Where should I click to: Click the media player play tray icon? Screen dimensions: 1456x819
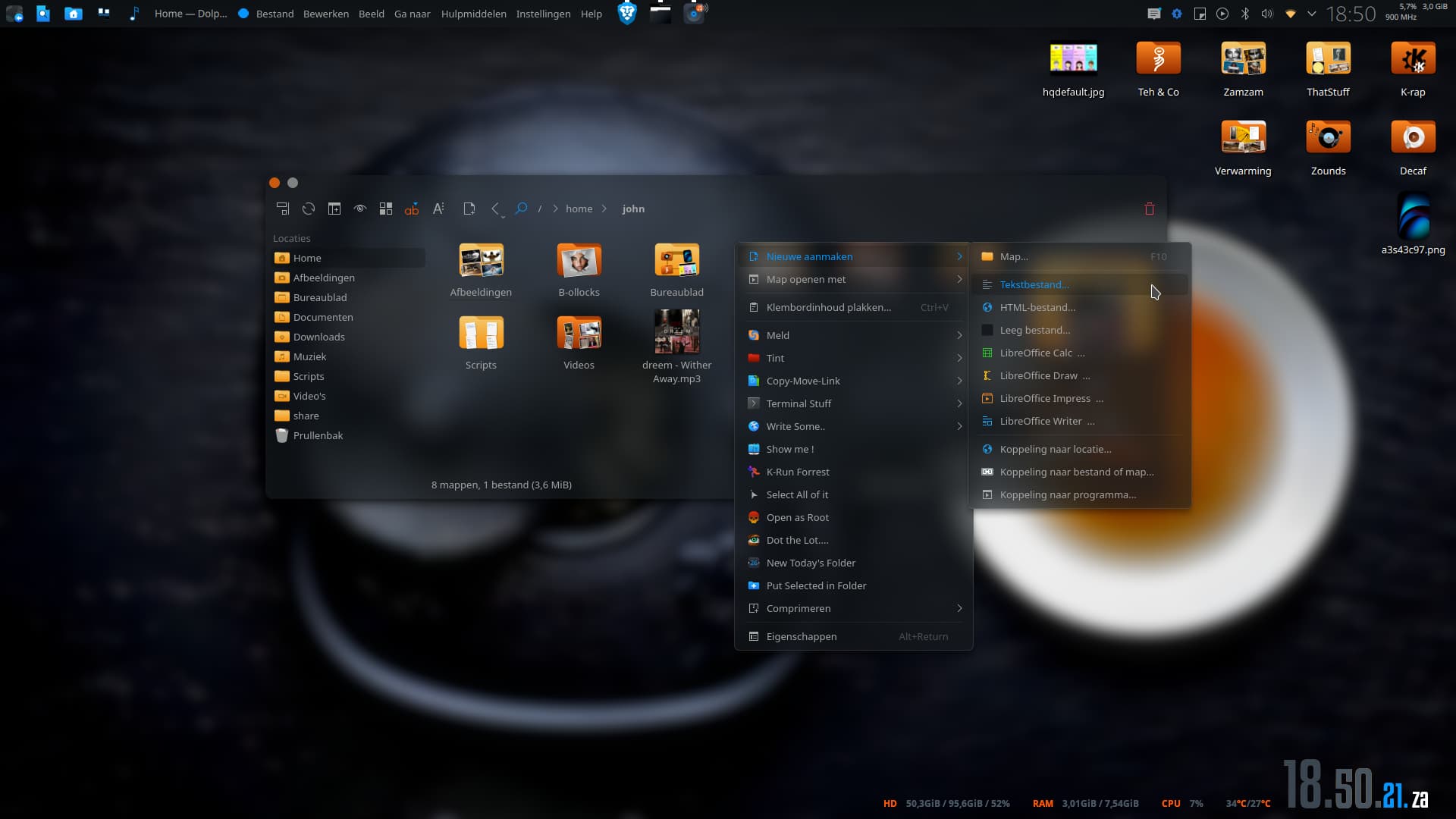pos(1222,14)
